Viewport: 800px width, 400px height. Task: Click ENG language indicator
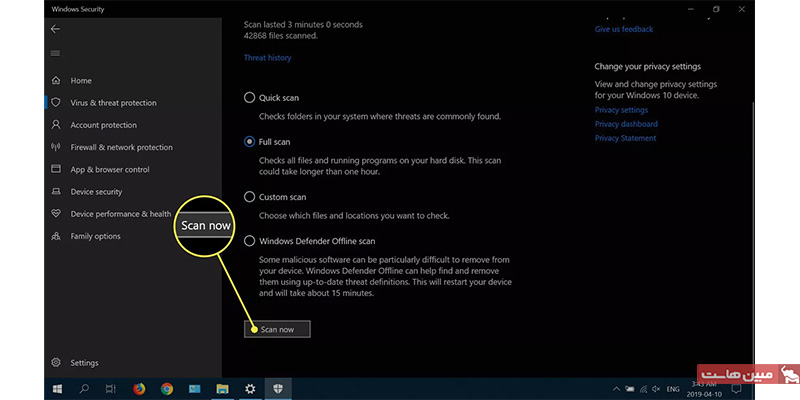(673, 389)
